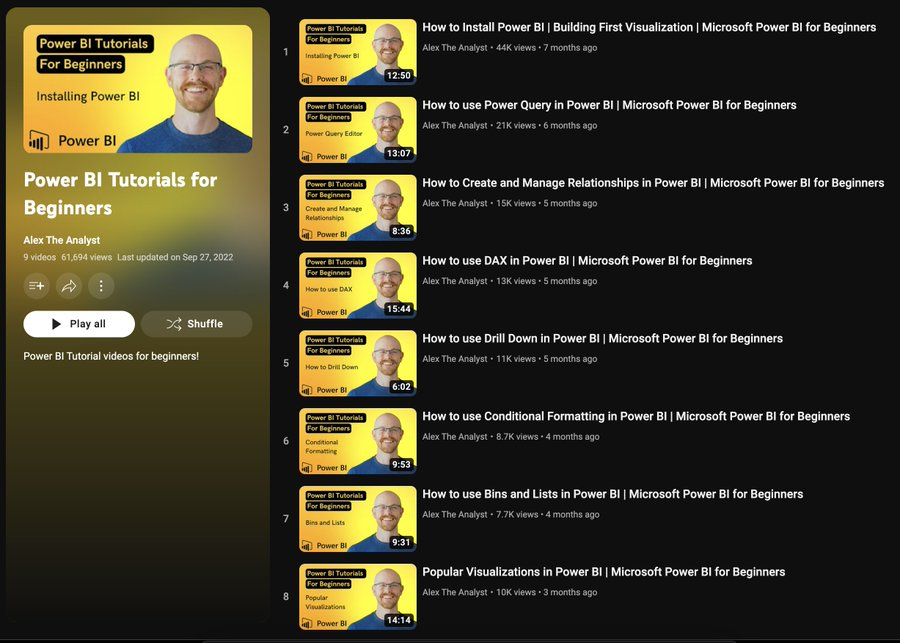Open the playlist cover thumbnail Installing Power BI
Viewport: 900px width, 643px height.
pos(138,89)
